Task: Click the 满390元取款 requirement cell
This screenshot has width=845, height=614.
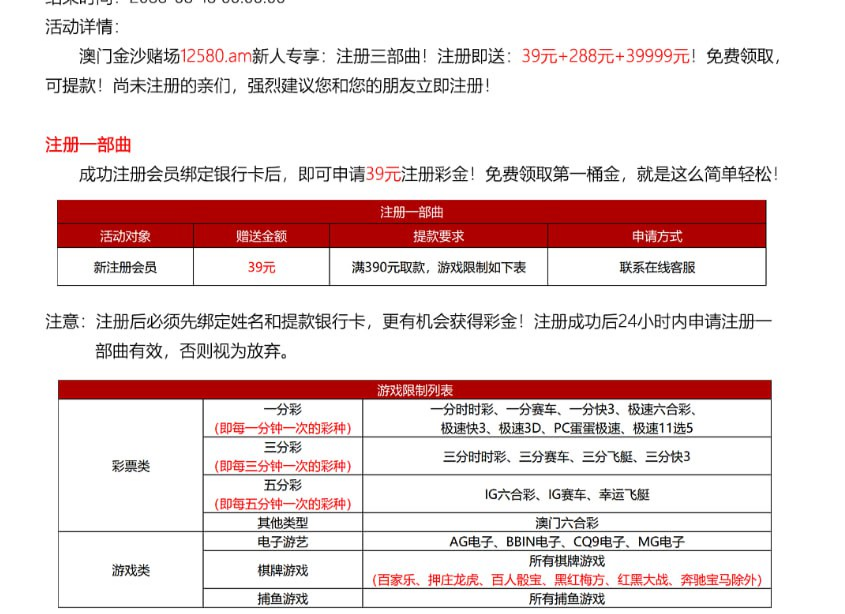Action: pos(438,267)
